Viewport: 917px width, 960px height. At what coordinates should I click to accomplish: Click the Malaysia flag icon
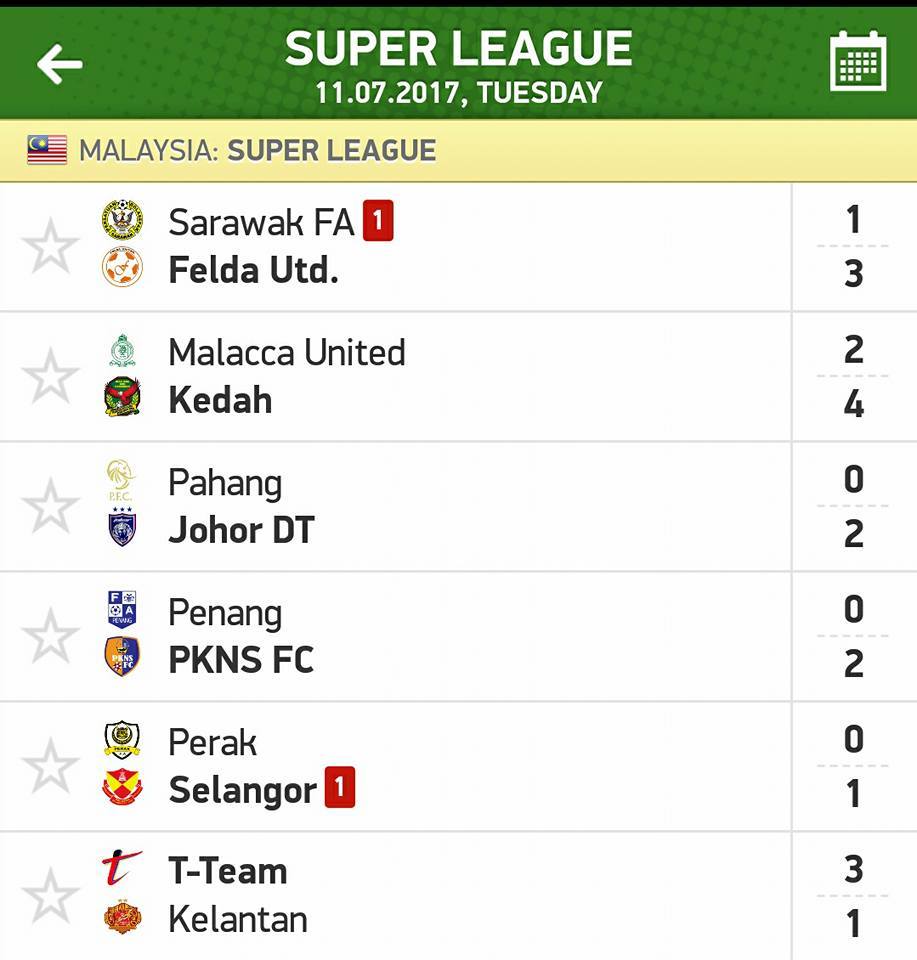47,150
